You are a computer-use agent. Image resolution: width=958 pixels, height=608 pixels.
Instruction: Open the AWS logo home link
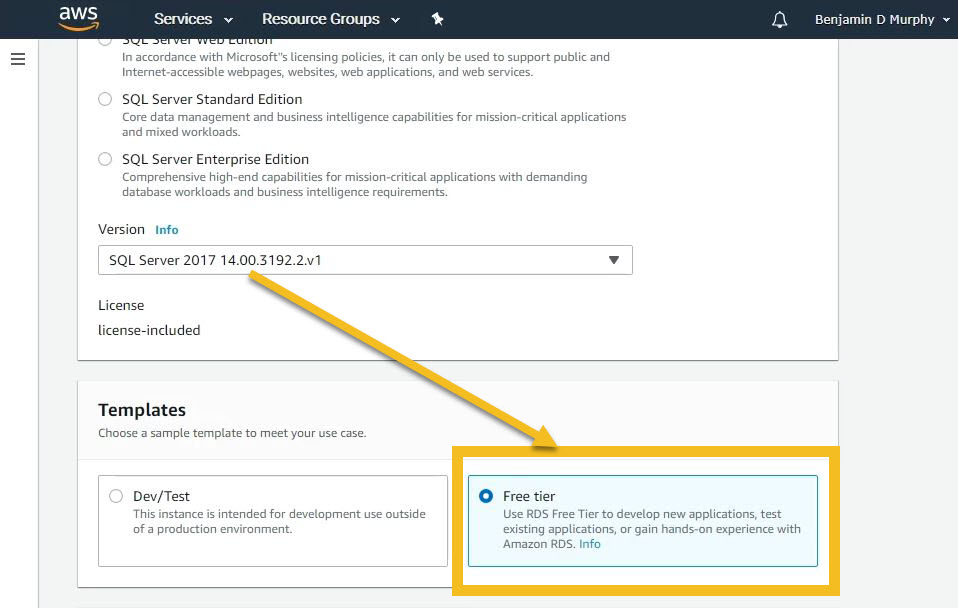pyautogui.click(x=78, y=18)
